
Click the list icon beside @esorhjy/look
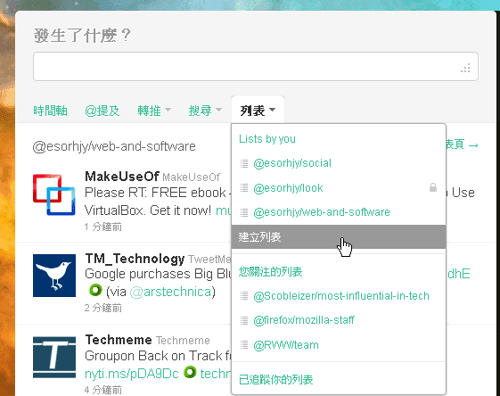tap(244, 188)
